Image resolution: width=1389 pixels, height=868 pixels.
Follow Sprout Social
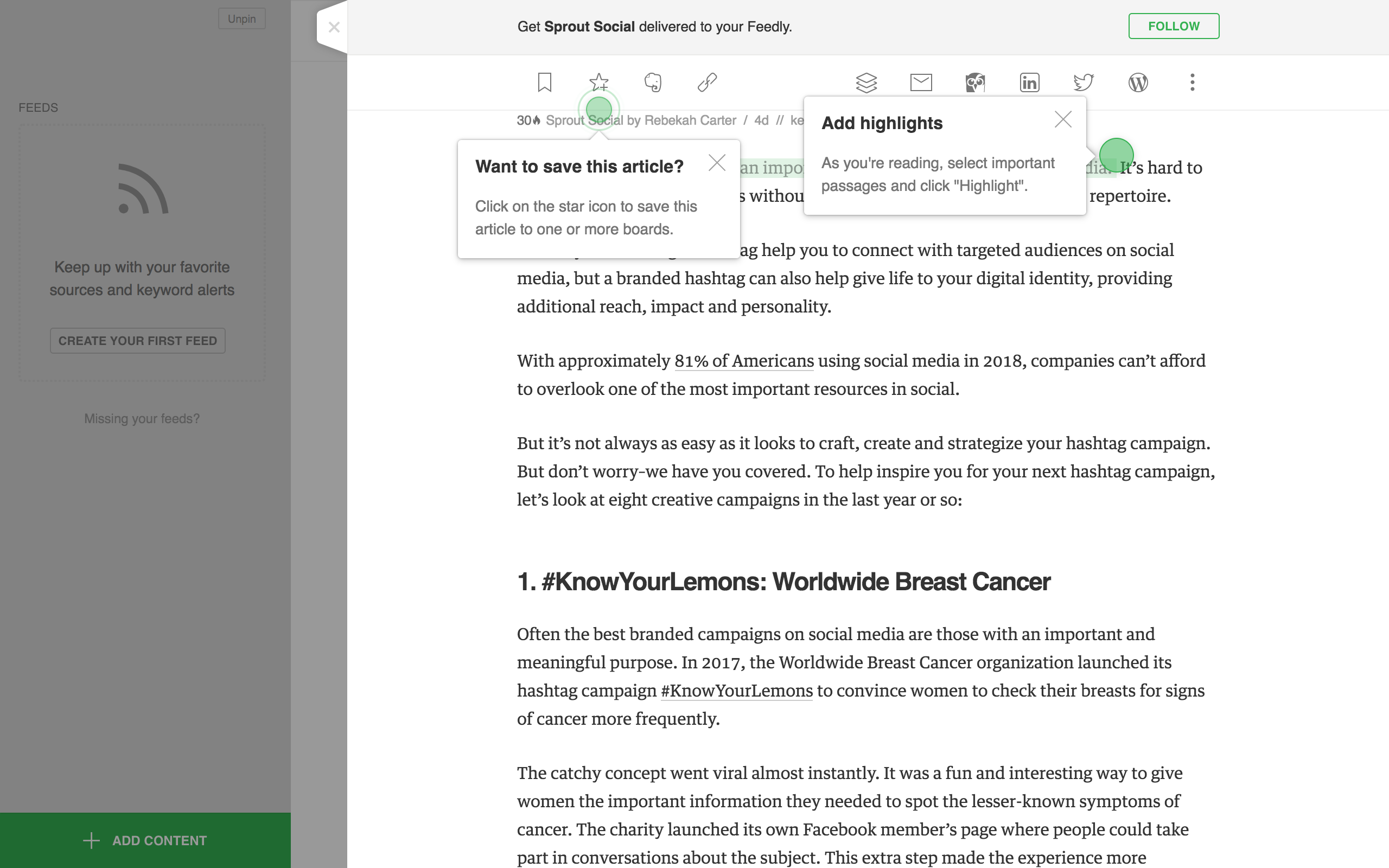(x=1173, y=27)
